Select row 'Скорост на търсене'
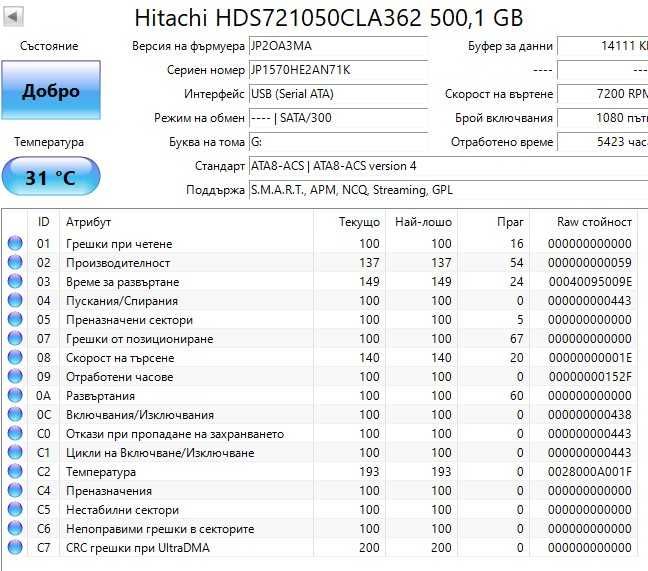Image resolution: width=648 pixels, height=571 pixels. click(x=321, y=357)
